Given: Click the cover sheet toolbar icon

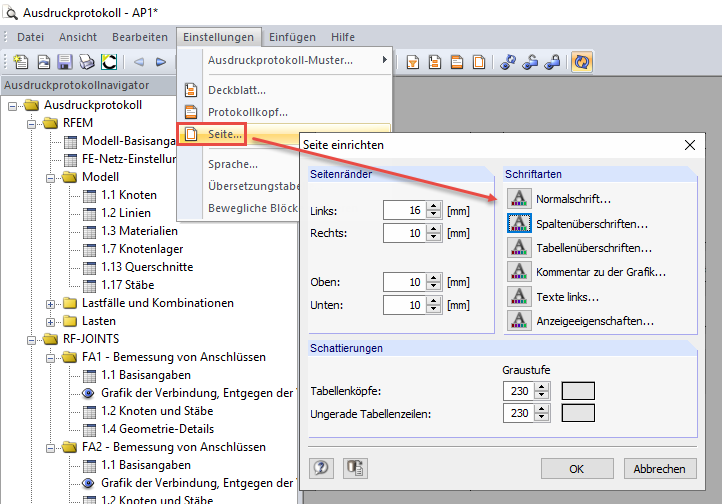Looking at the screenshot, I should click(435, 62).
